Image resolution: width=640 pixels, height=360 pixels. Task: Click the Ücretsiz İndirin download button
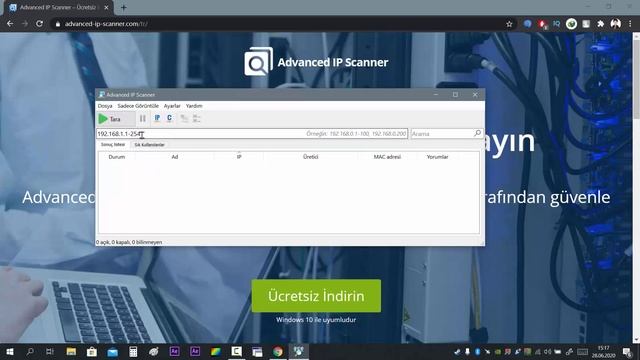tap(316, 296)
